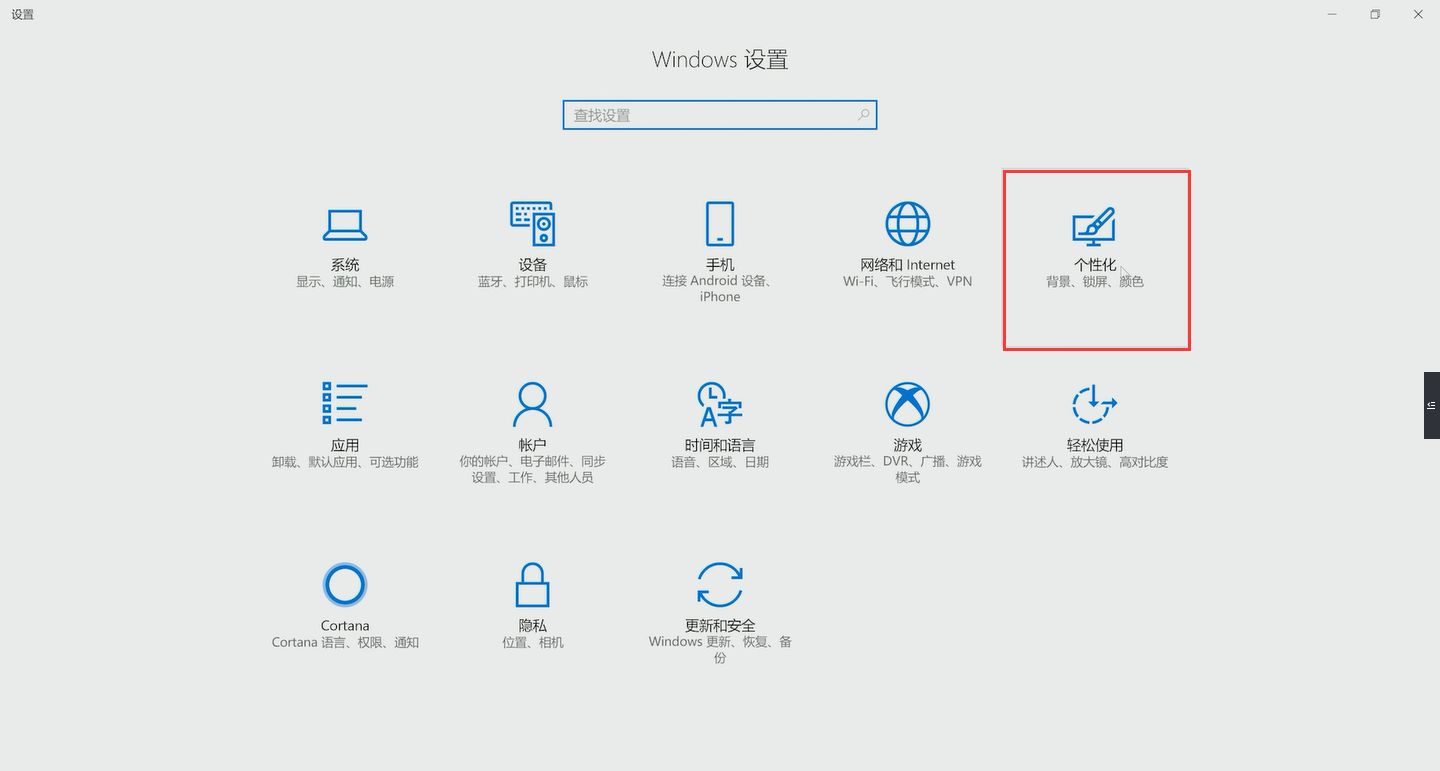Click description 你的帐户、电子邮件、同步设置、工作、其他人员
The height and width of the screenshot is (771, 1440).
click(532, 469)
